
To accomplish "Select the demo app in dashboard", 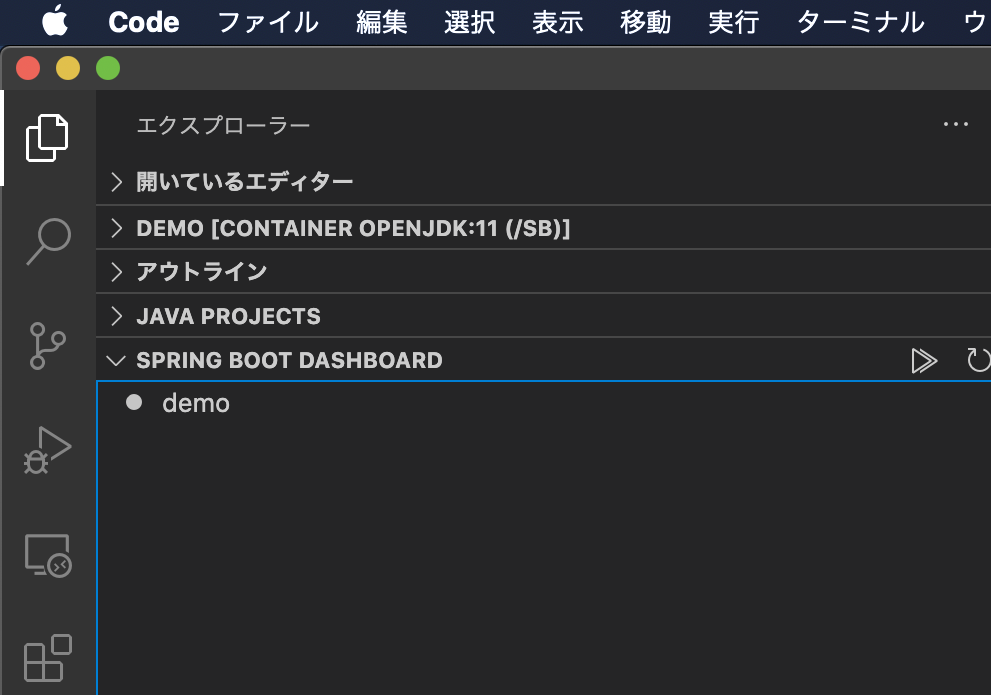I will (x=196, y=403).
